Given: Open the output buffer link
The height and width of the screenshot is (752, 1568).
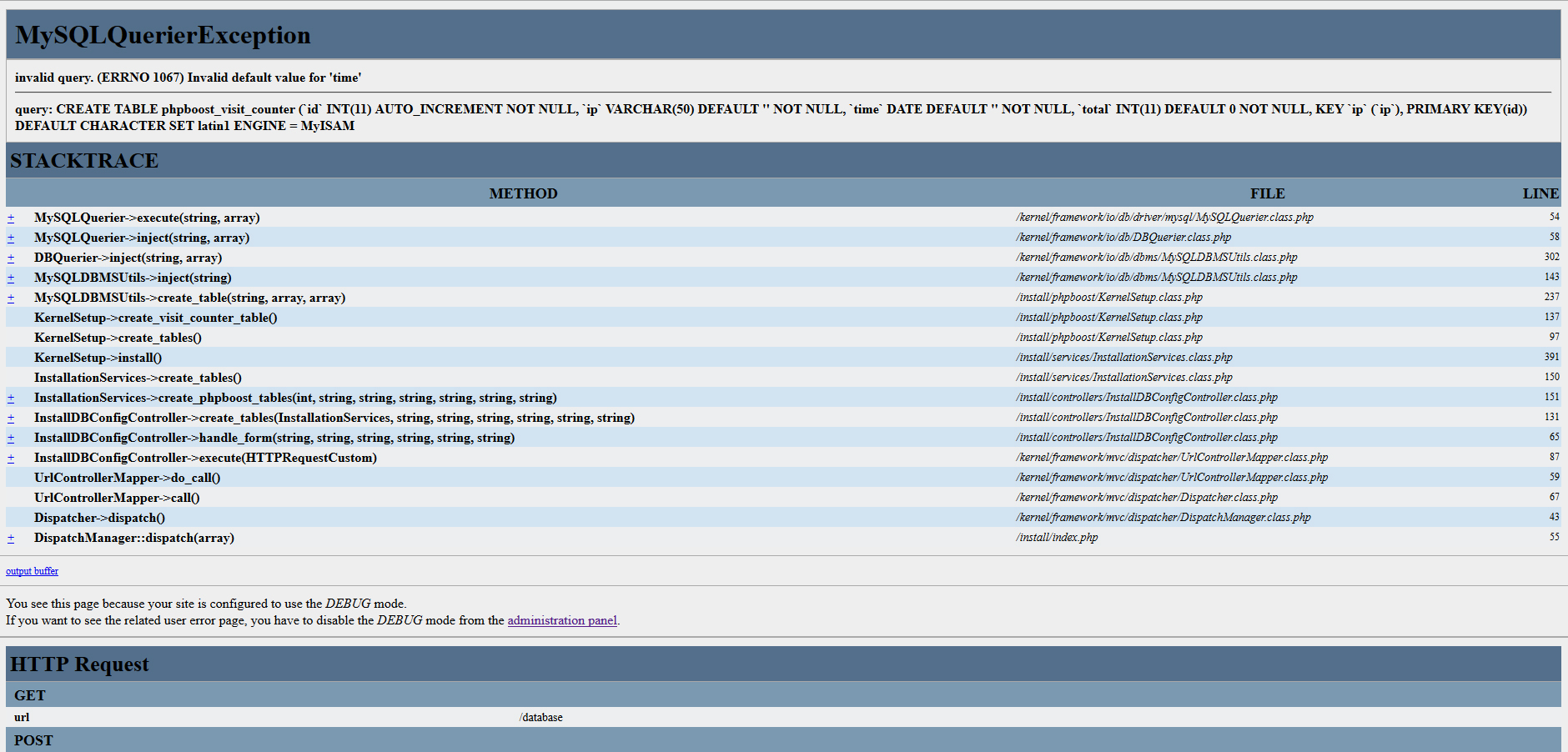Looking at the screenshot, I should [32, 571].
